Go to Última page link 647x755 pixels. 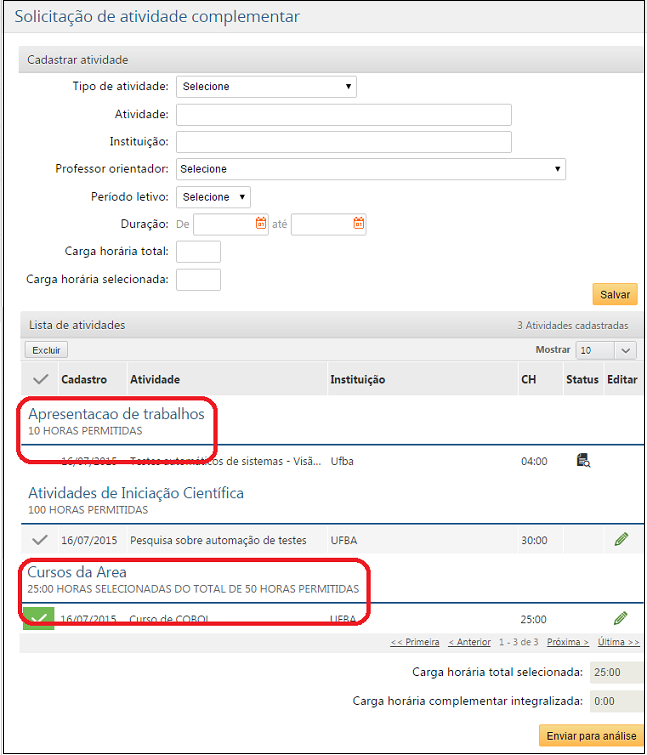click(619, 642)
